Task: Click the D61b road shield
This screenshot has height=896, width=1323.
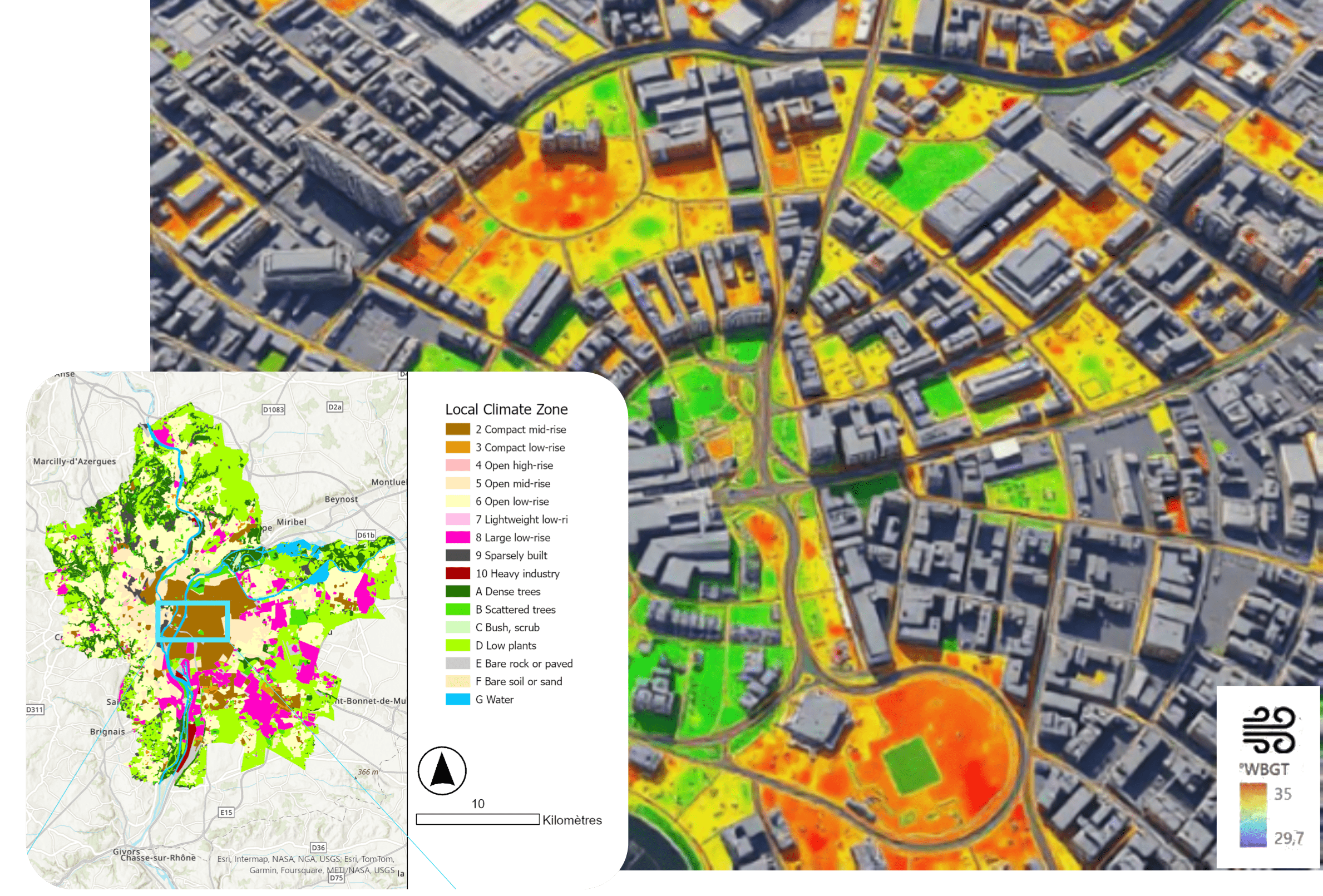Action: pos(366,535)
